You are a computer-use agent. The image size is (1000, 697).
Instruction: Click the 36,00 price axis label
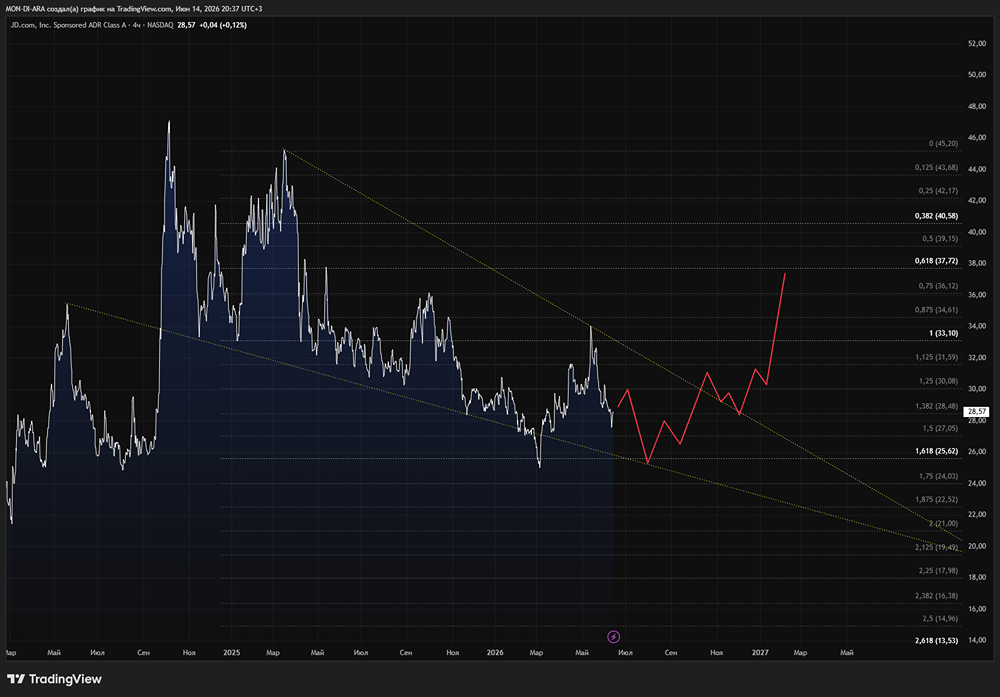point(977,295)
